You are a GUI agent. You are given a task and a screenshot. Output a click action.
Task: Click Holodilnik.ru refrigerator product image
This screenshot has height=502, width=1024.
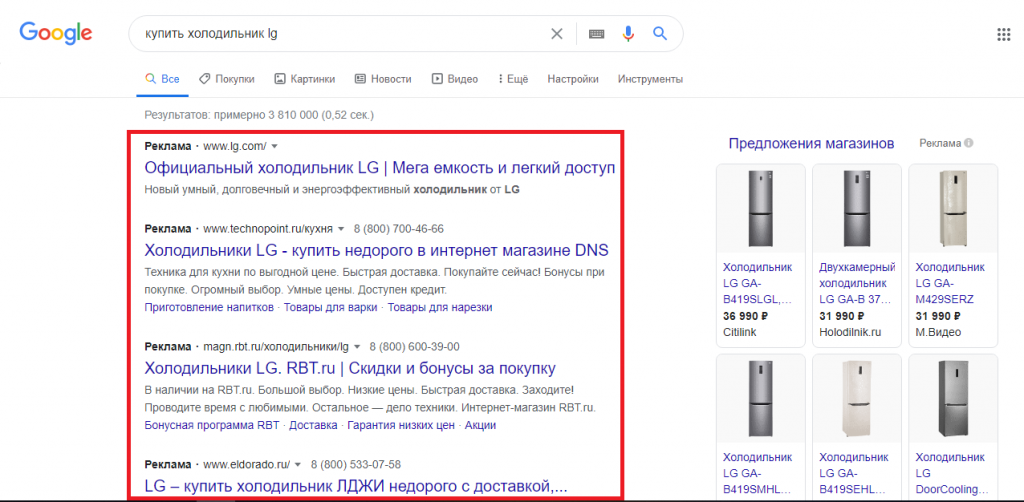point(857,208)
